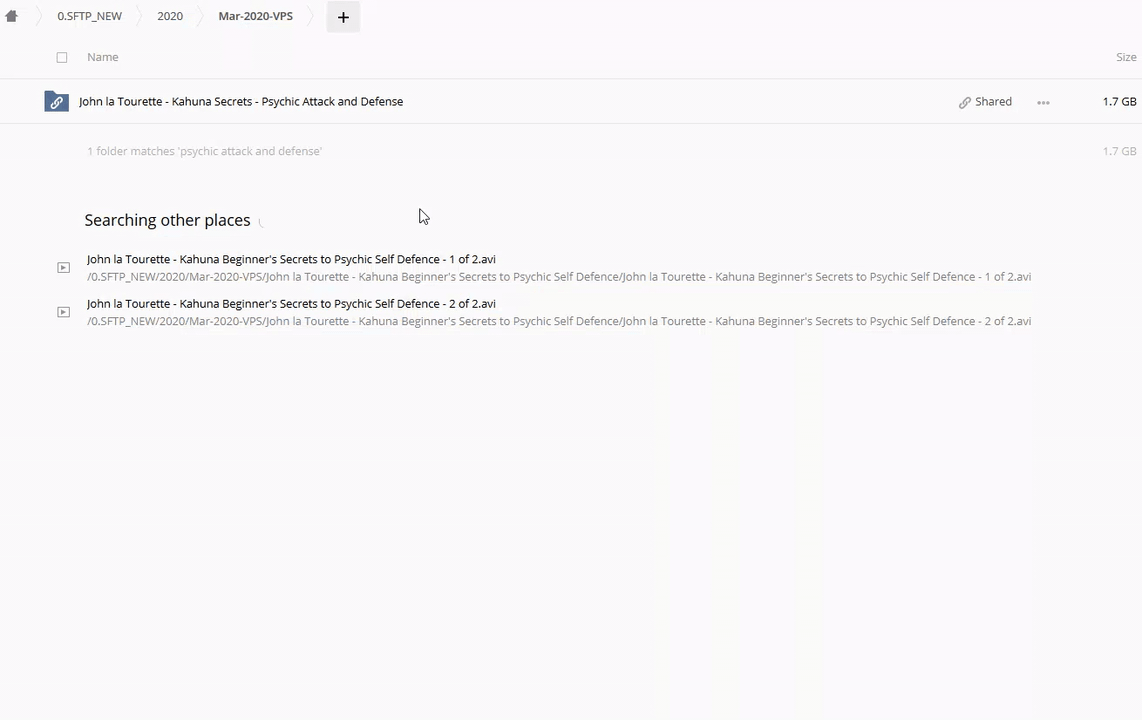Click the 1.7 GB size in the folder row
Viewport: 1142px width, 720px height.
[x=1119, y=102]
